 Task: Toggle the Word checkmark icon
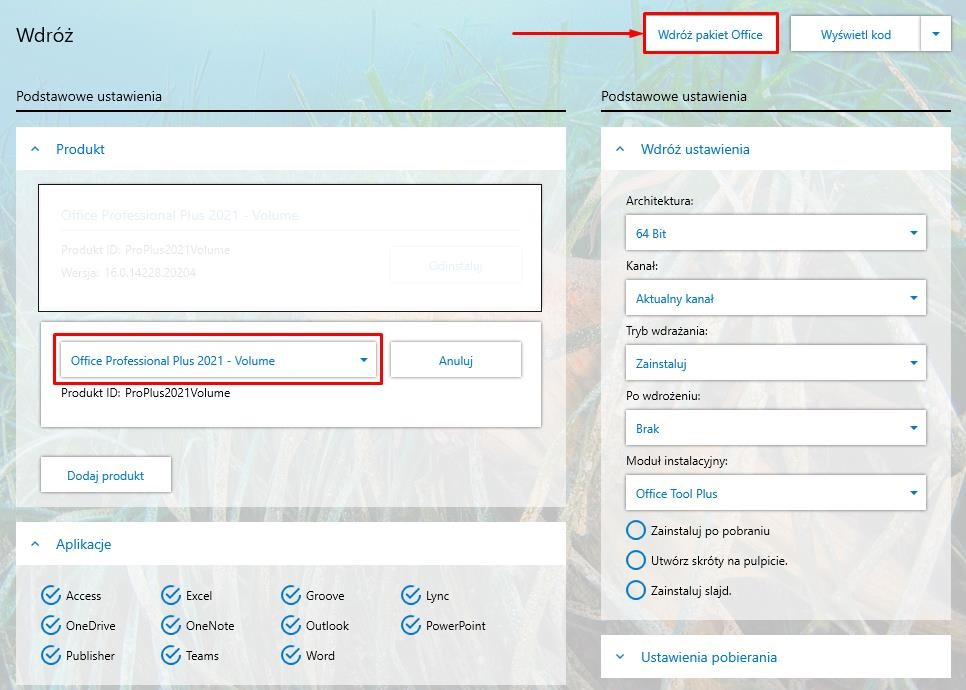(x=291, y=656)
